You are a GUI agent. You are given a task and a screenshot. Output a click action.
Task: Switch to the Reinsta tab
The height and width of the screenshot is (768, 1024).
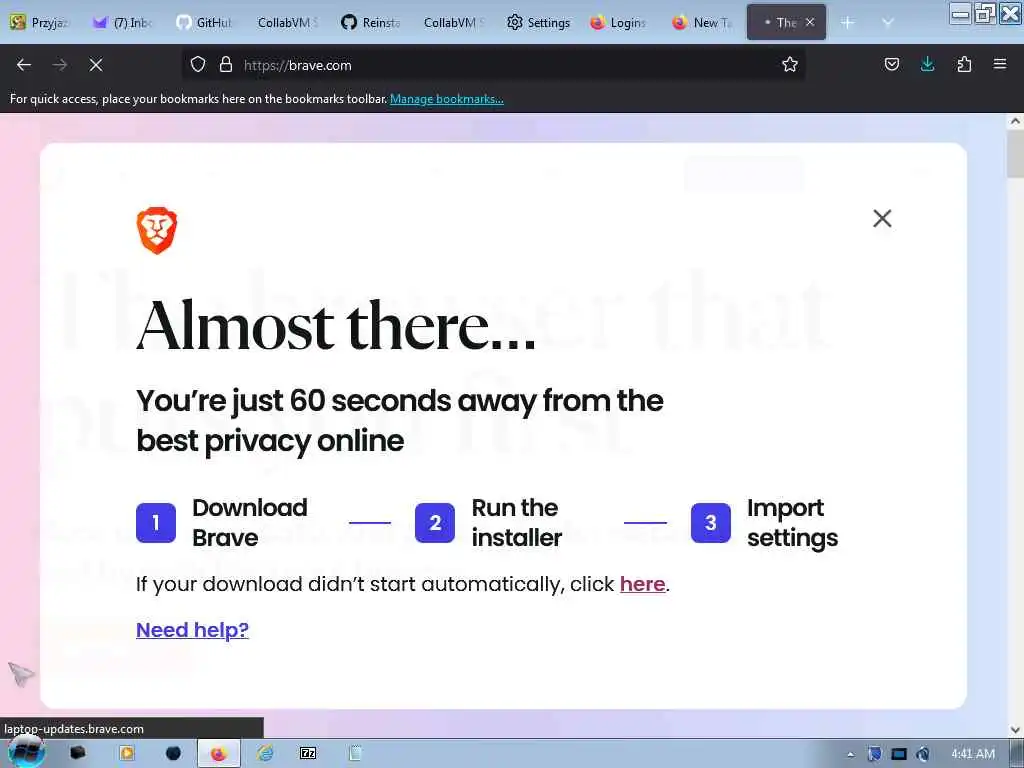pyautogui.click(x=370, y=23)
